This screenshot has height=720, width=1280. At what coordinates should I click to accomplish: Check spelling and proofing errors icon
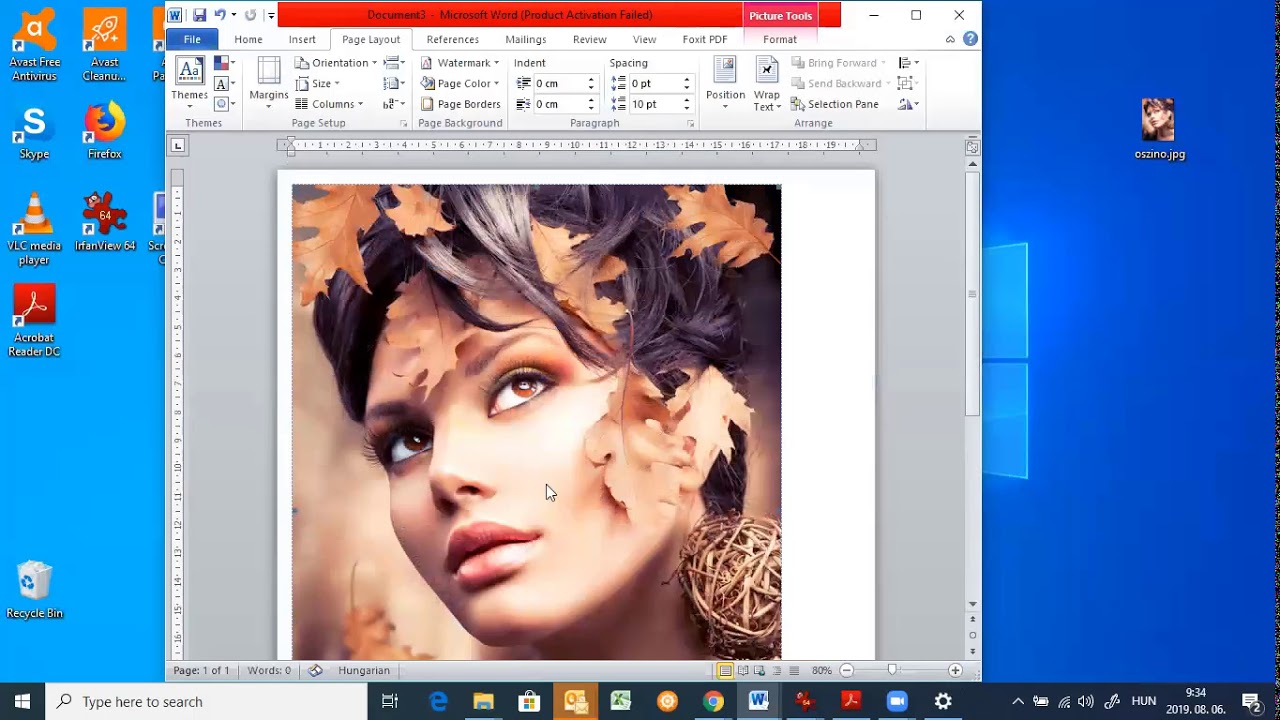[x=315, y=670]
